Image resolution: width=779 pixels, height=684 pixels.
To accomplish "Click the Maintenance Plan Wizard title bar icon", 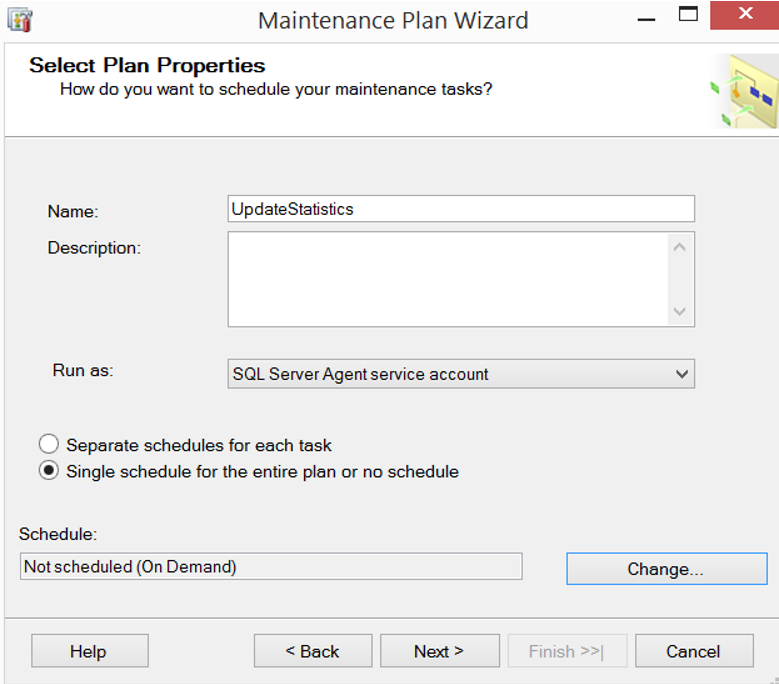I will tap(20, 20).
